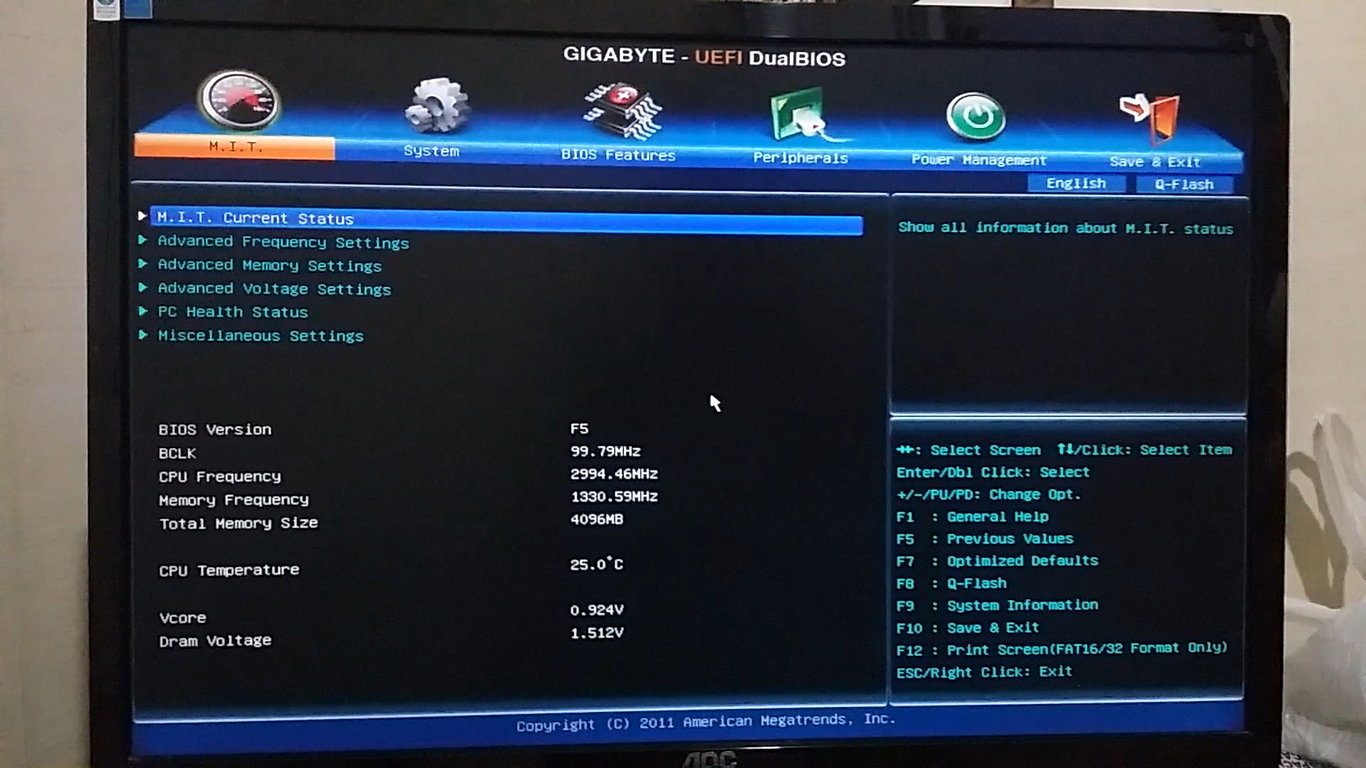Click the 'F12 : Print Screen' line
This screenshot has height=768, width=1366.
point(1062,649)
